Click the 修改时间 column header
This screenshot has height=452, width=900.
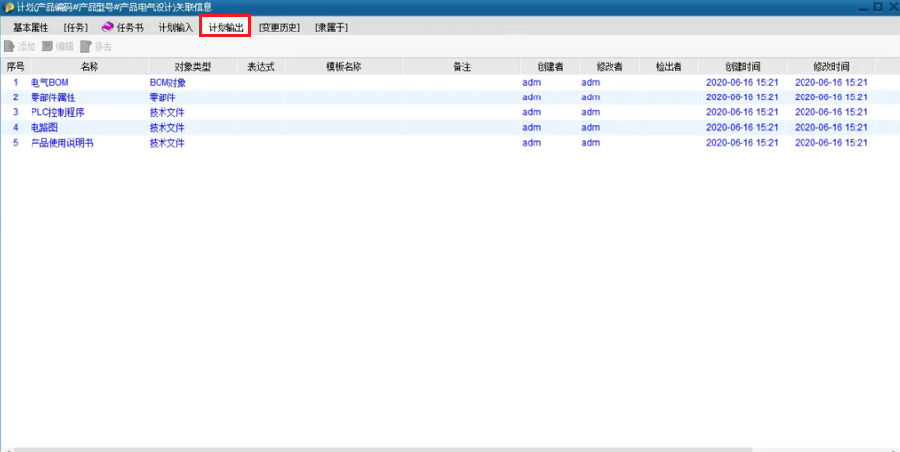[830, 66]
